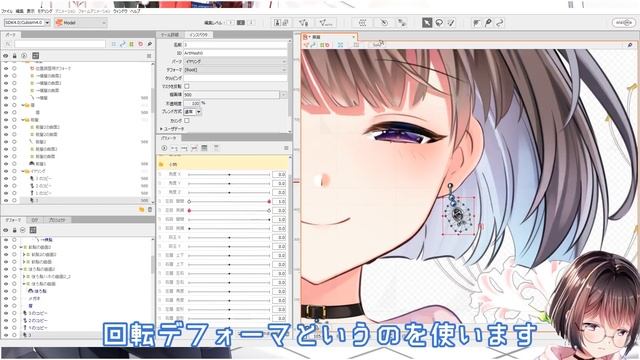Click the focus icon in canvas toolbar
Viewport: 640px width, 360px height.
point(340,45)
